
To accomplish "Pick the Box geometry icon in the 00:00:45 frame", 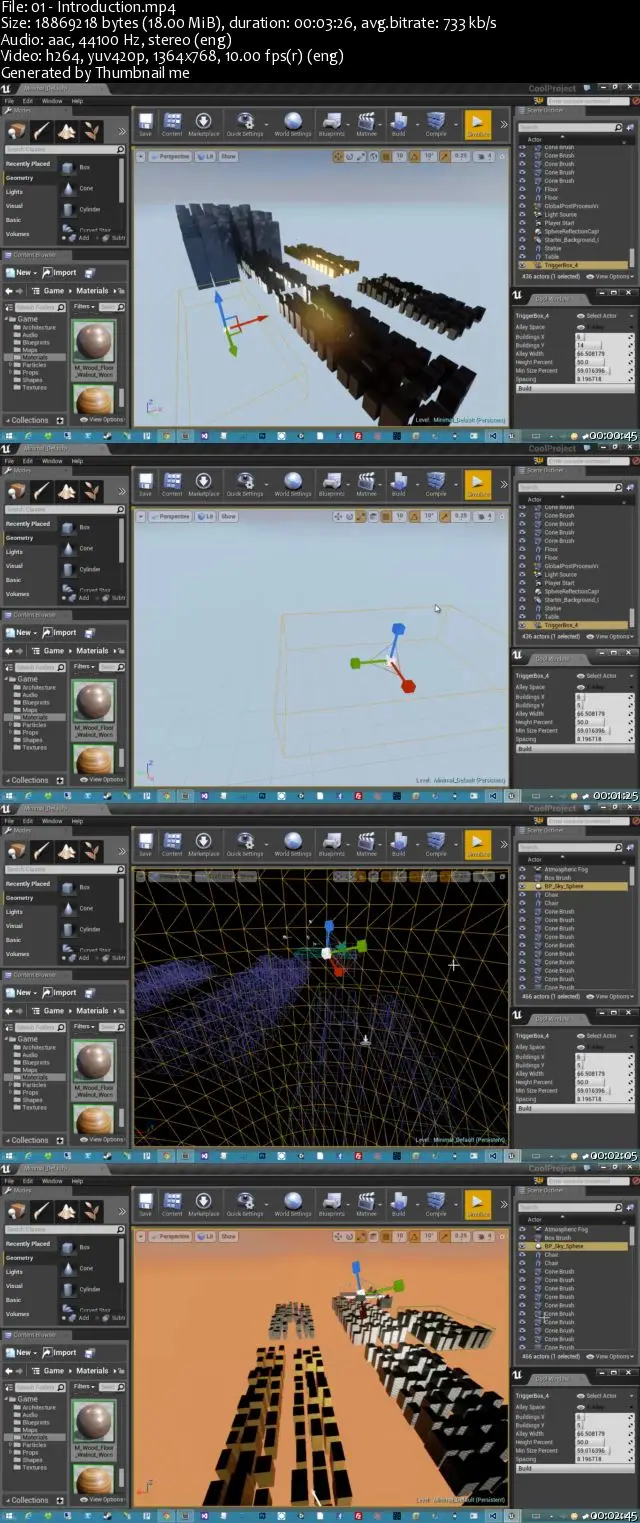I will pyautogui.click(x=68, y=167).
